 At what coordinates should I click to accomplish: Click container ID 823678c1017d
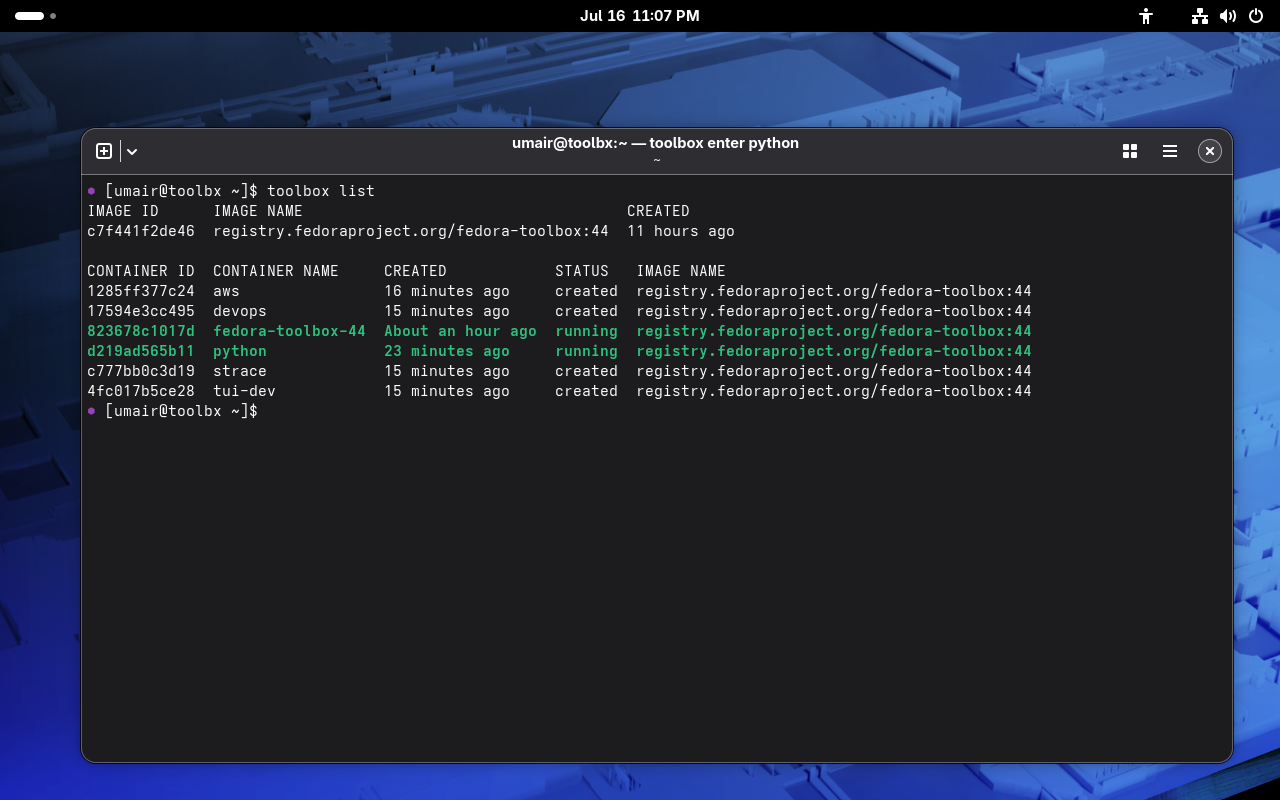coord(141,331)
